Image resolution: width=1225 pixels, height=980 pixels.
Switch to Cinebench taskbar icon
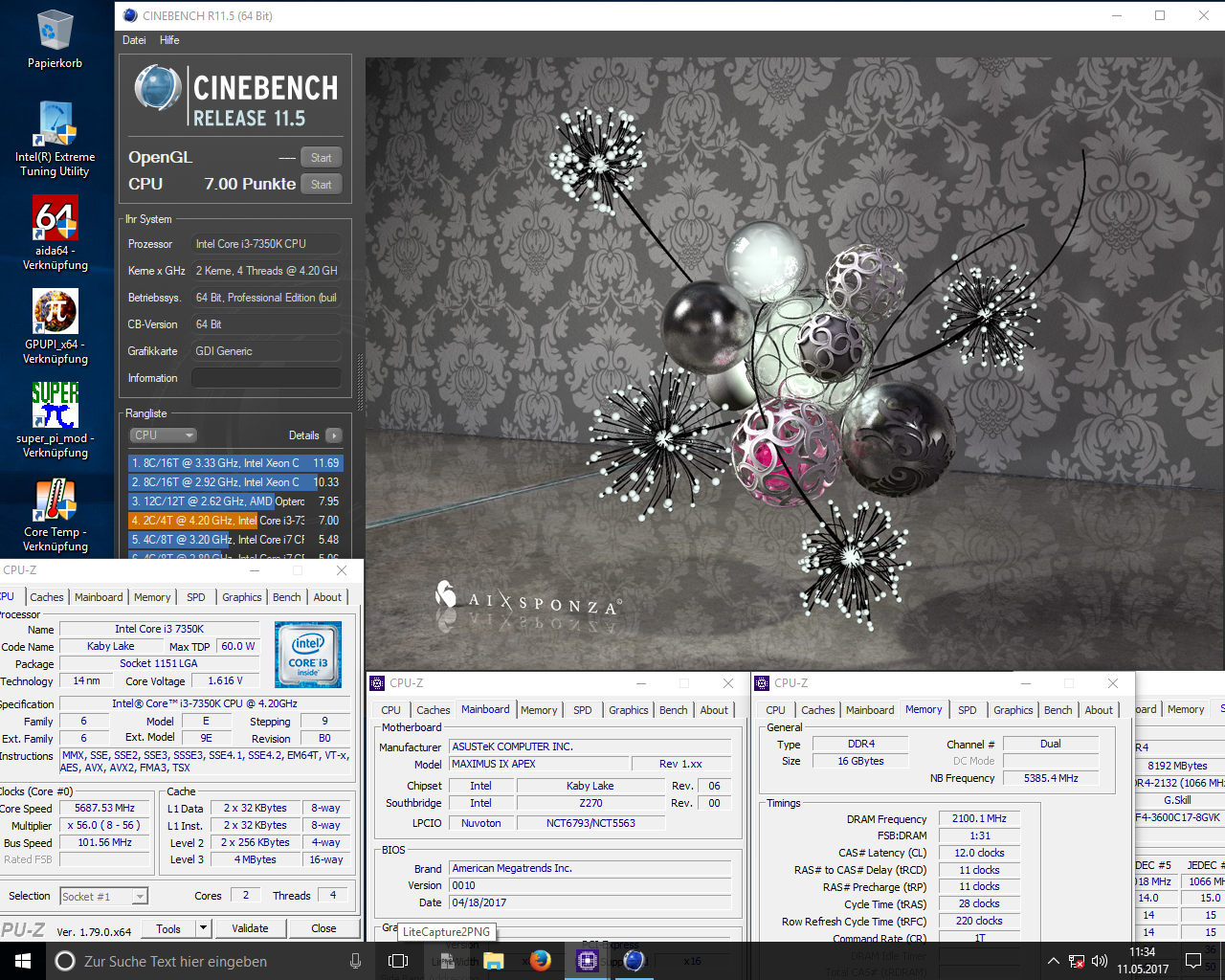coord(634,961)
